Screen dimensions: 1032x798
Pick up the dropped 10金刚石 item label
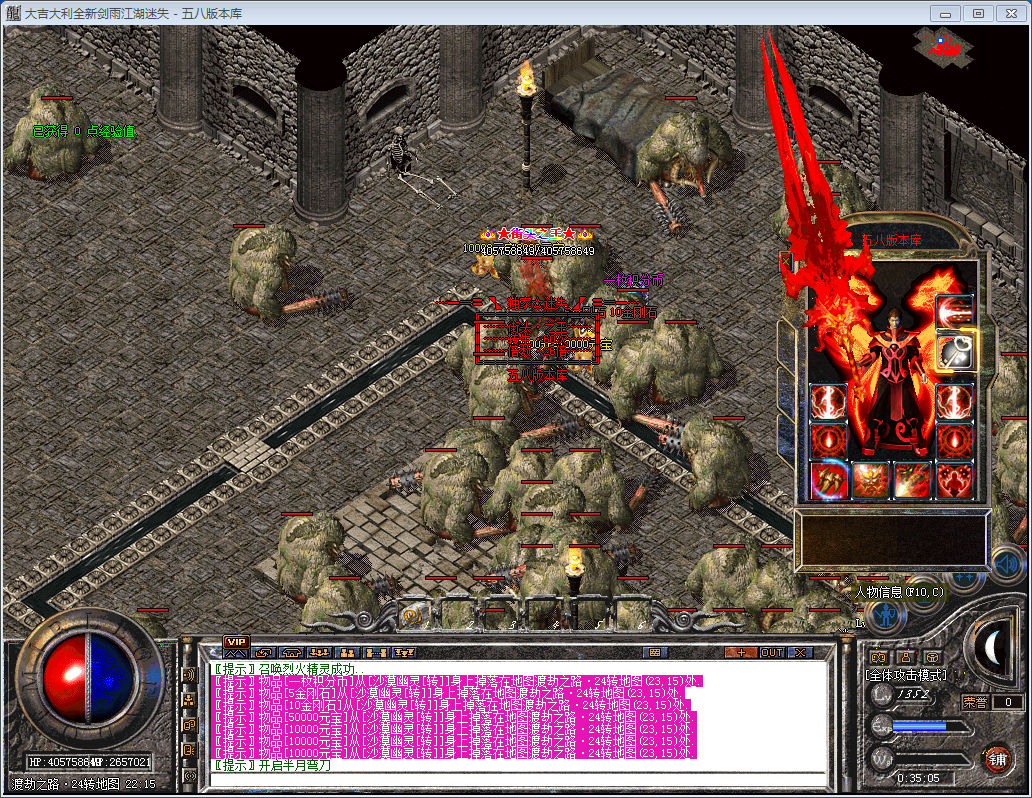[633, 313]
